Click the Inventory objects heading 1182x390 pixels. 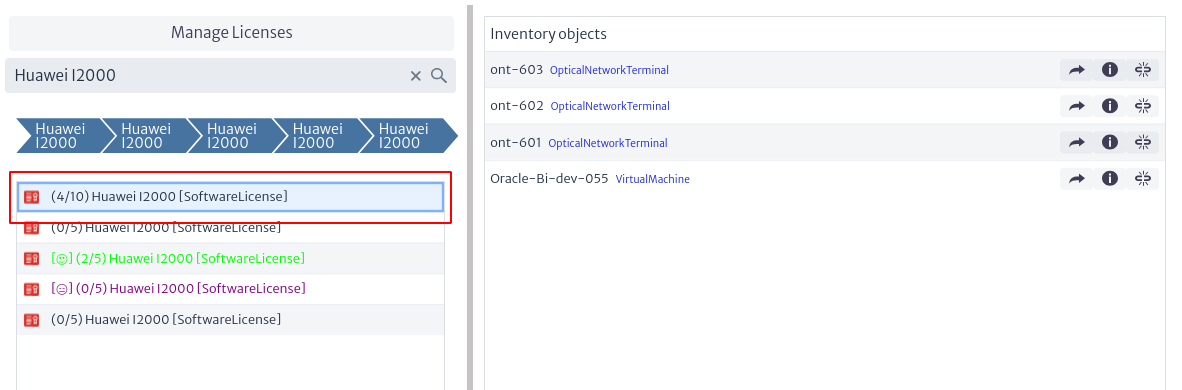click(x=548, y=34)
